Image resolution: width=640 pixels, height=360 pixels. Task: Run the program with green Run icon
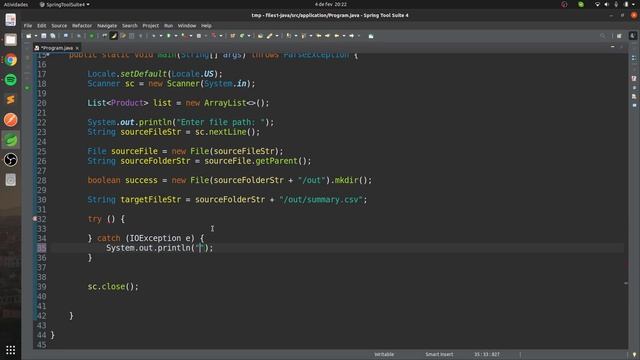(x=169, y=36)
